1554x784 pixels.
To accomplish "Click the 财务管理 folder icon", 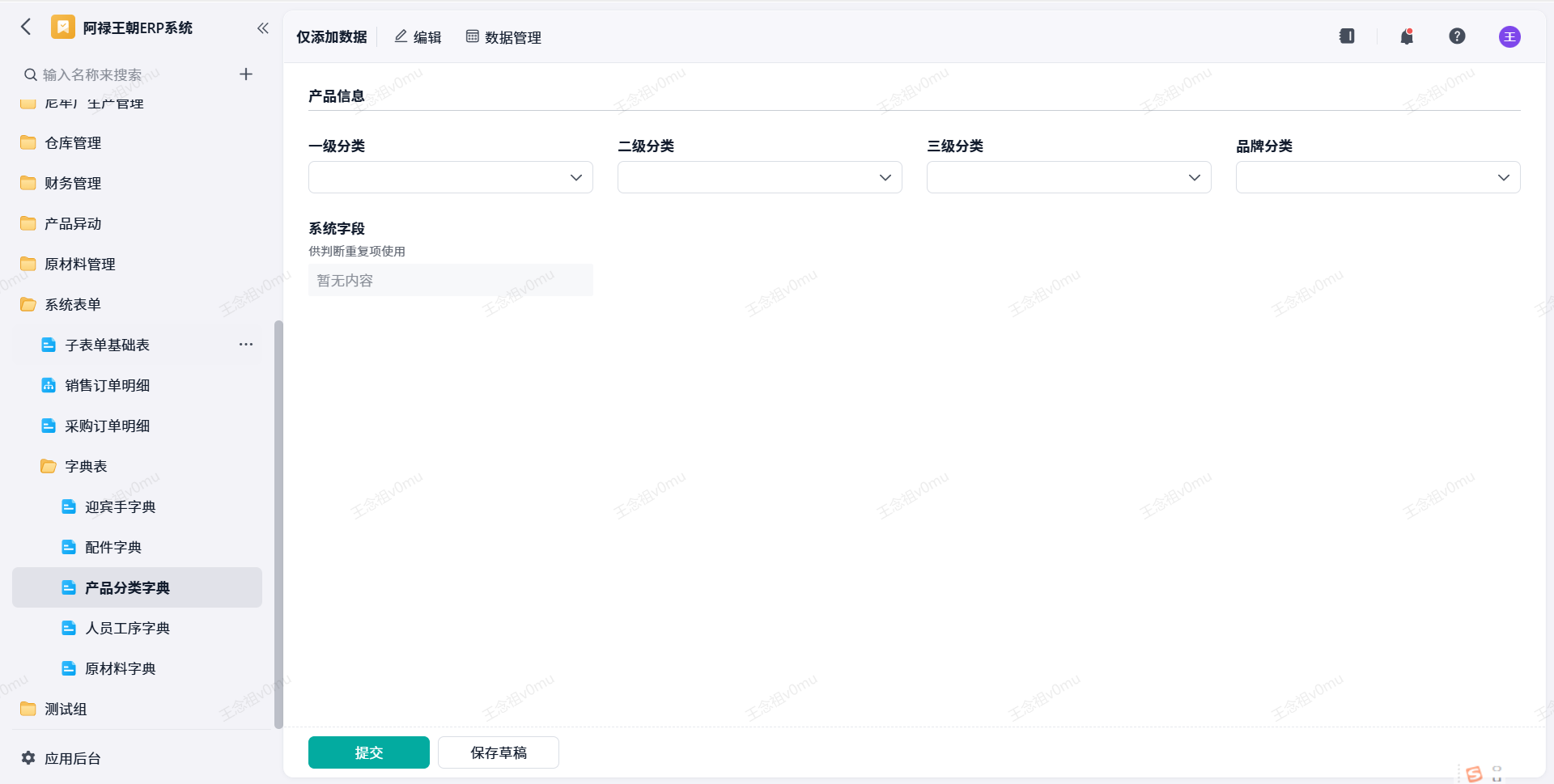I will pyautogui.click(x=28, y=183).
